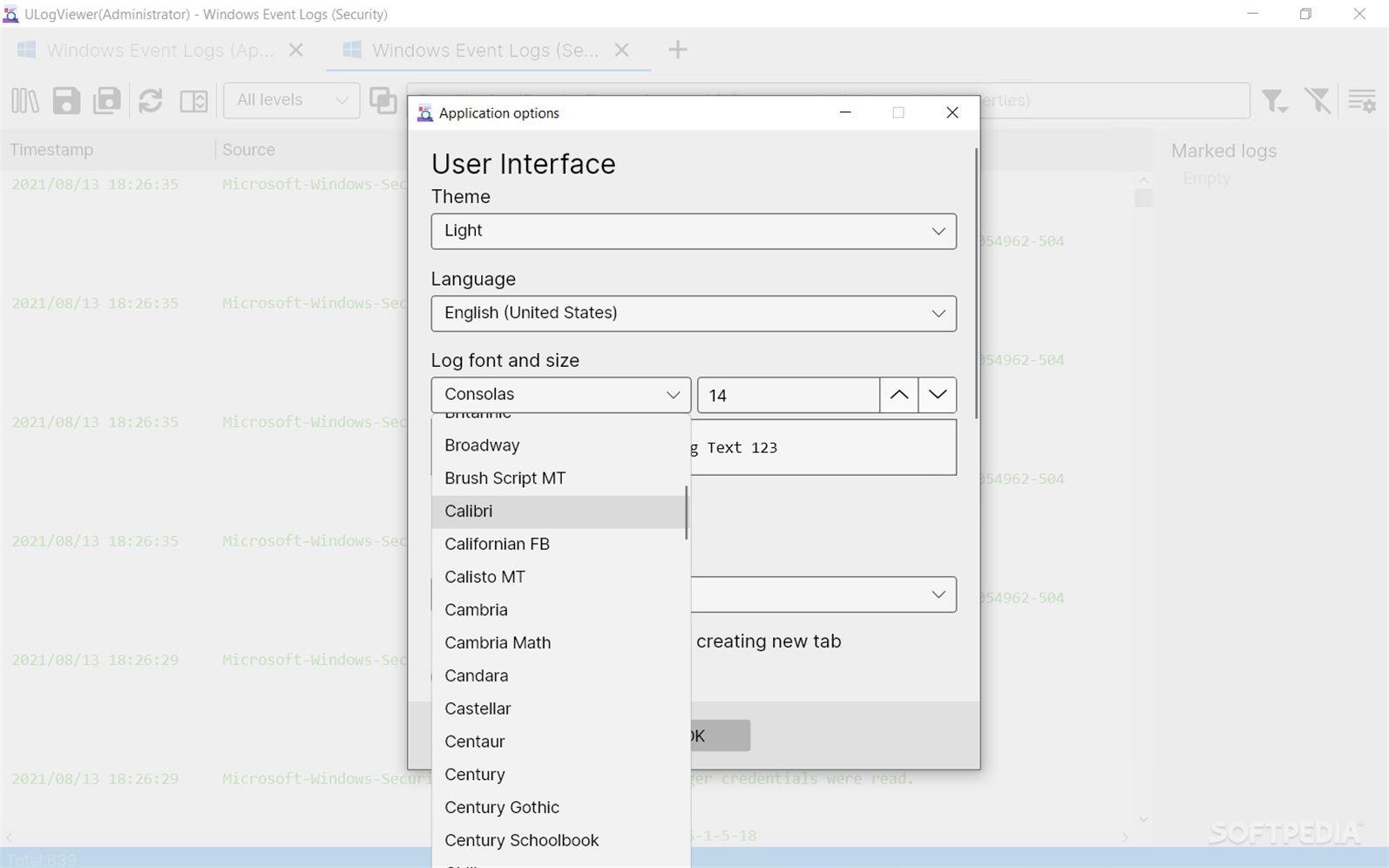Open the funnel filter options icon
1389x868 pixels.
coord(1275,100)
